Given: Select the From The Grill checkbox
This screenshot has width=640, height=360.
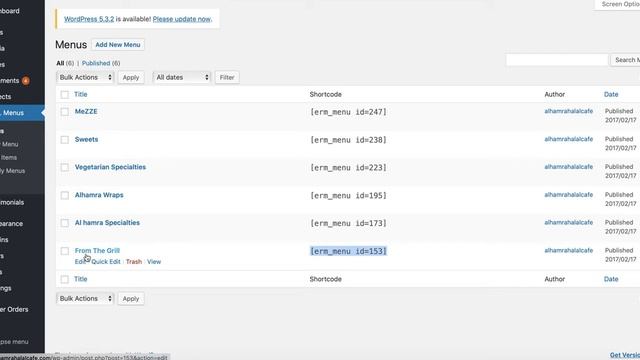Looking at the screenshot, I should click(64, 251).
